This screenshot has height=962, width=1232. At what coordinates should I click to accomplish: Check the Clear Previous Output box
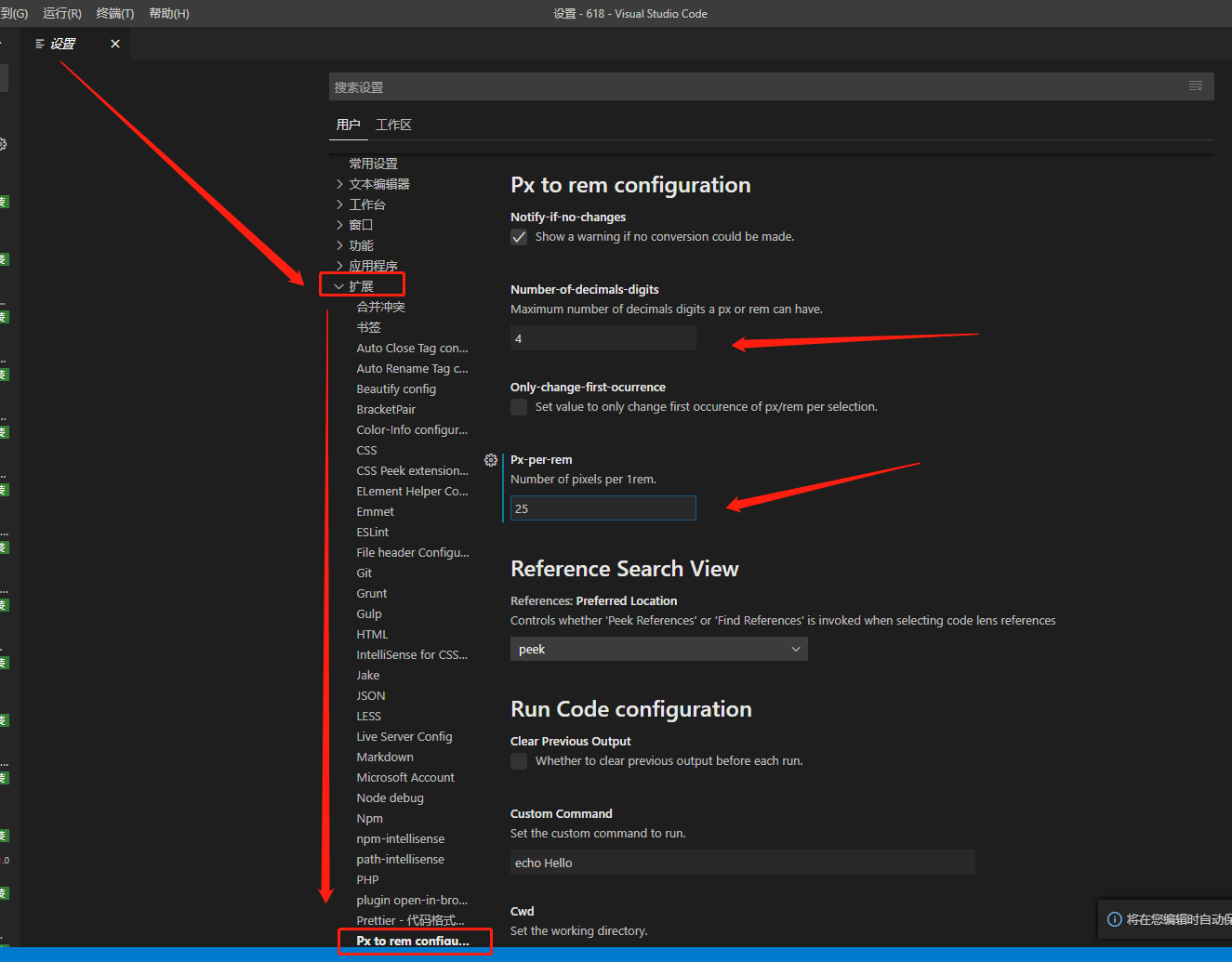point(519,761)
